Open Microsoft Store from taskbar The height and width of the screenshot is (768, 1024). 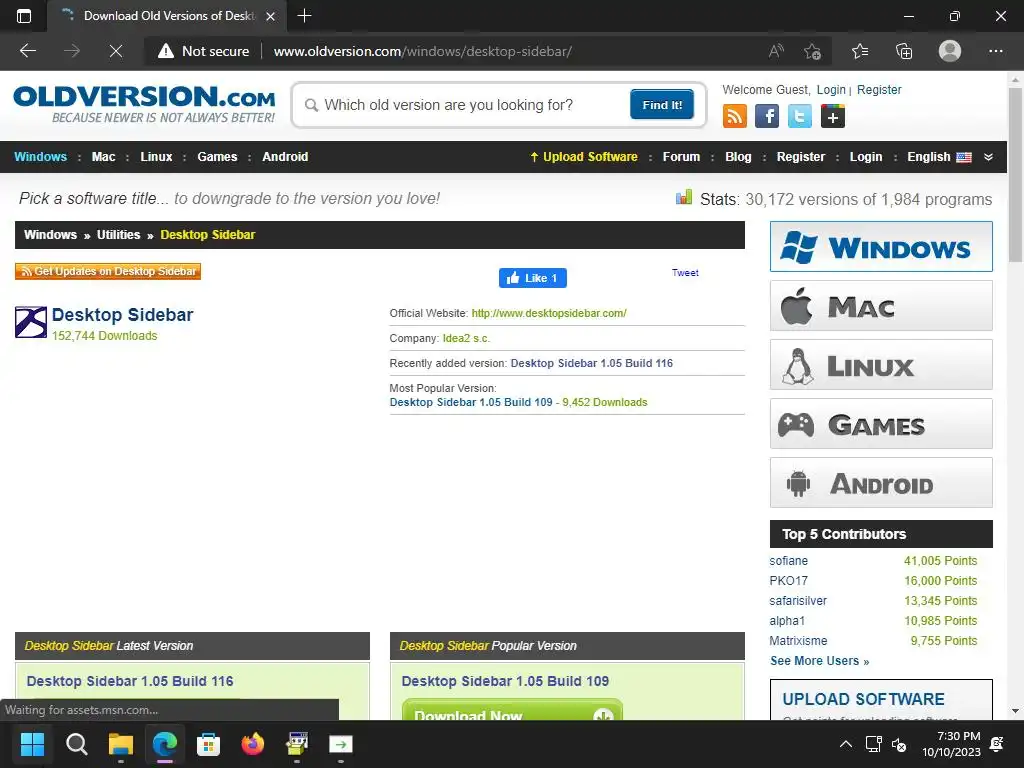[208, 744]
